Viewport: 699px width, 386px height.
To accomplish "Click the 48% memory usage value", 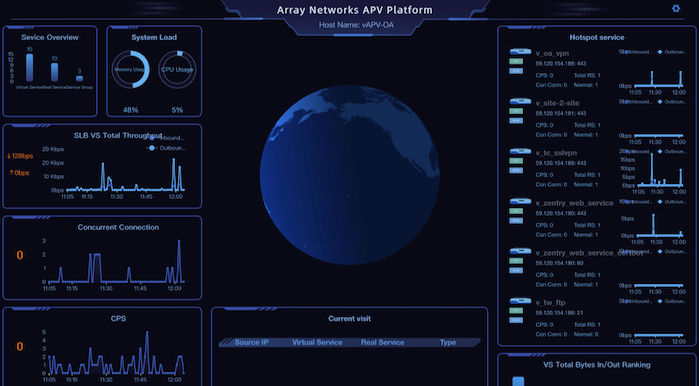I will pos(131,110).
